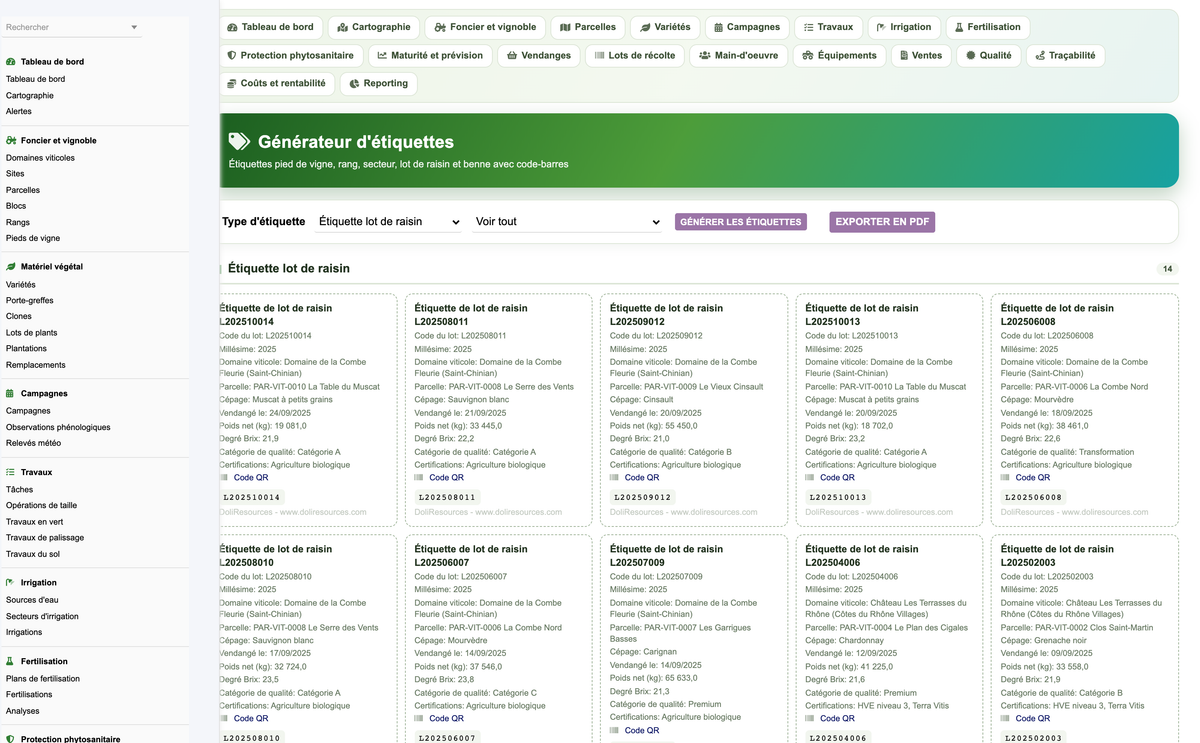The height and width of the screenshot is (743, 1200).
Task: Open Porte-greffes in the sidebar
Action: click(30, 301)
